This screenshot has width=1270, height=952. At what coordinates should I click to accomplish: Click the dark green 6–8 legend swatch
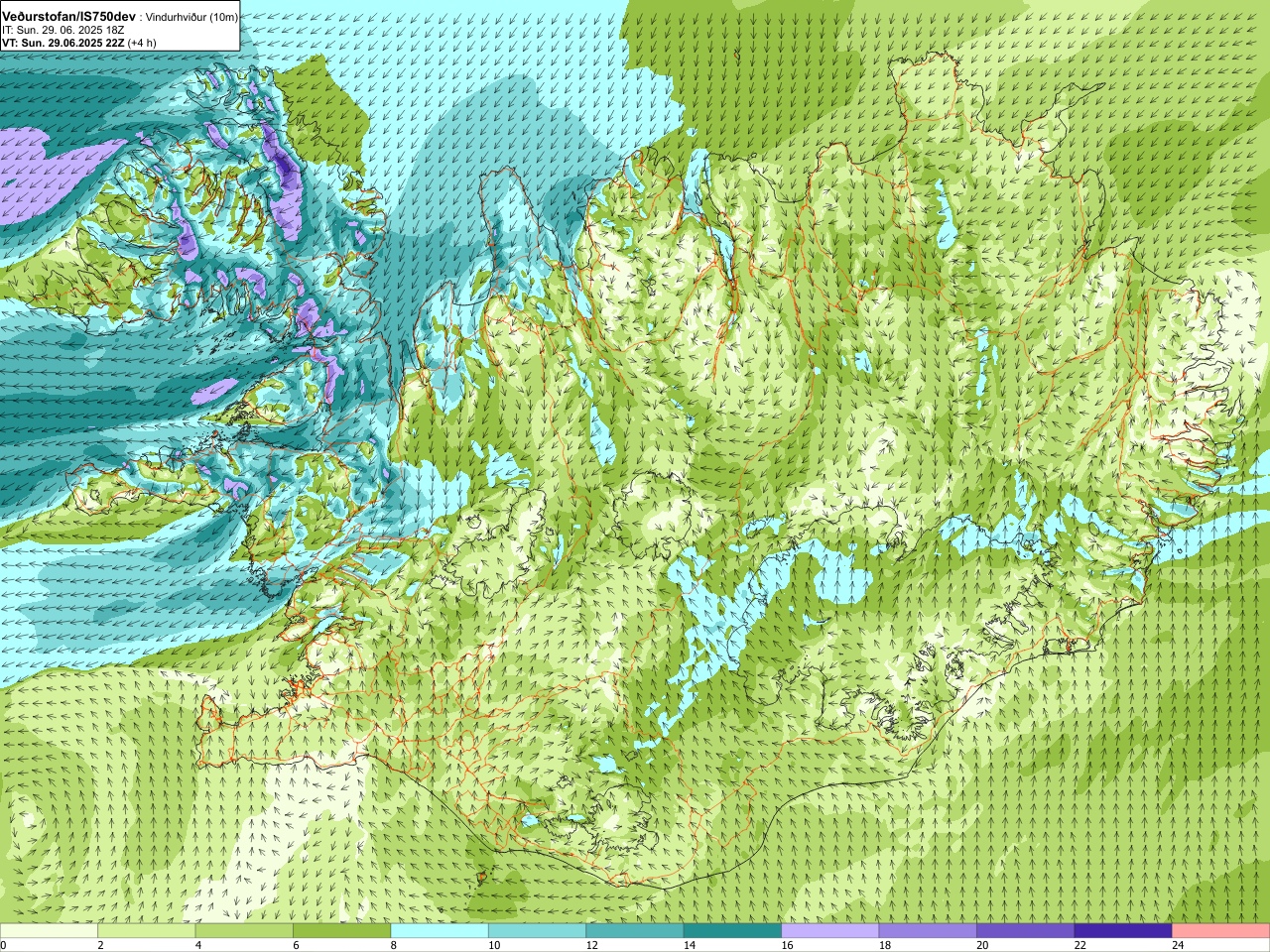tap(342, 930)
